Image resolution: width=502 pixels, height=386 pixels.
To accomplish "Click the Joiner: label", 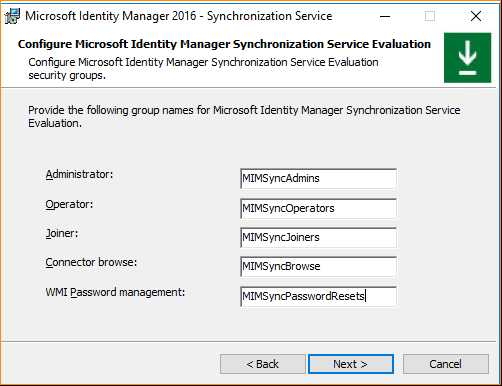I will (x=62, y=233).
